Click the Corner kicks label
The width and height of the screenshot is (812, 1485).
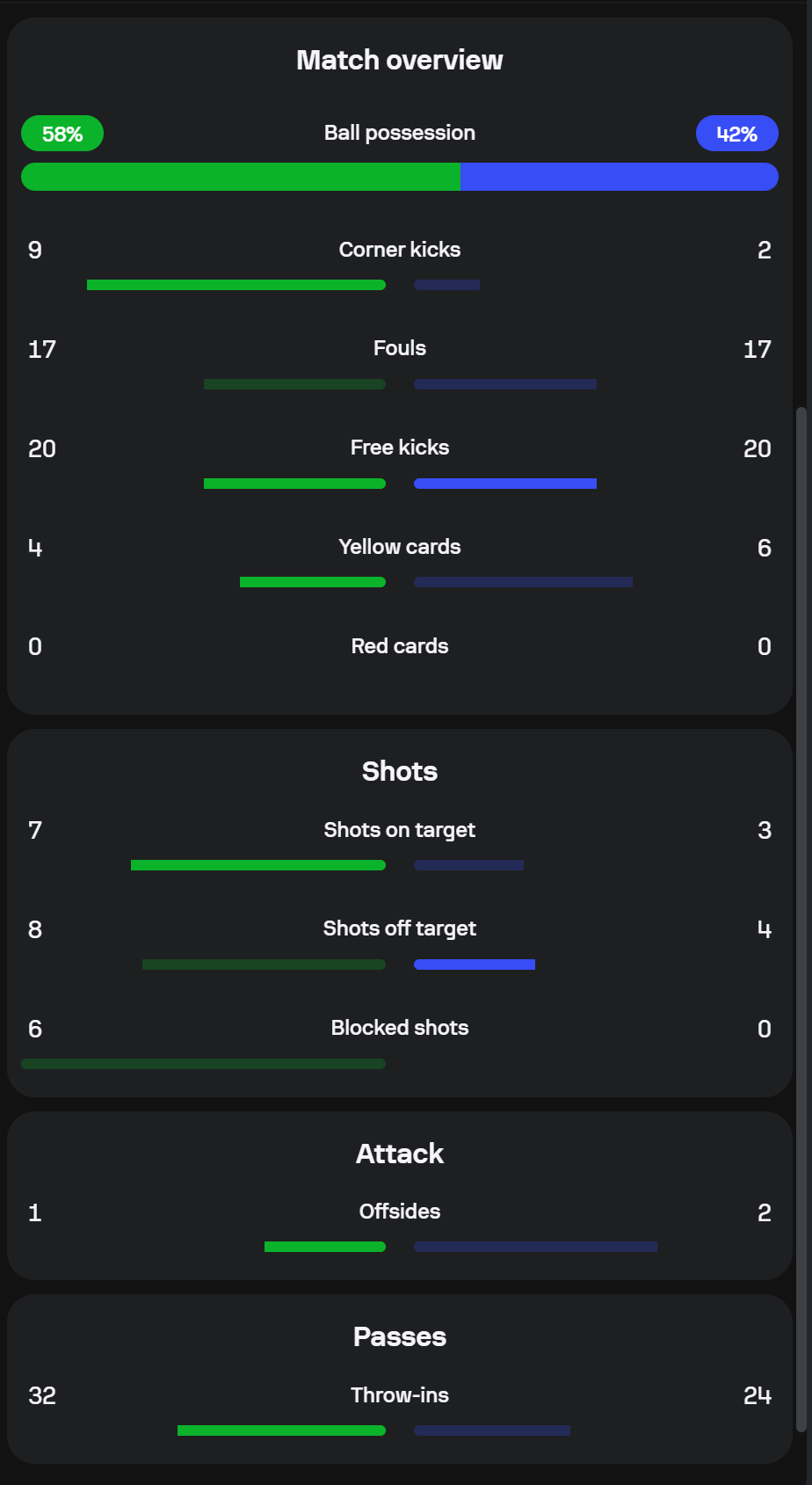[399, 250]
